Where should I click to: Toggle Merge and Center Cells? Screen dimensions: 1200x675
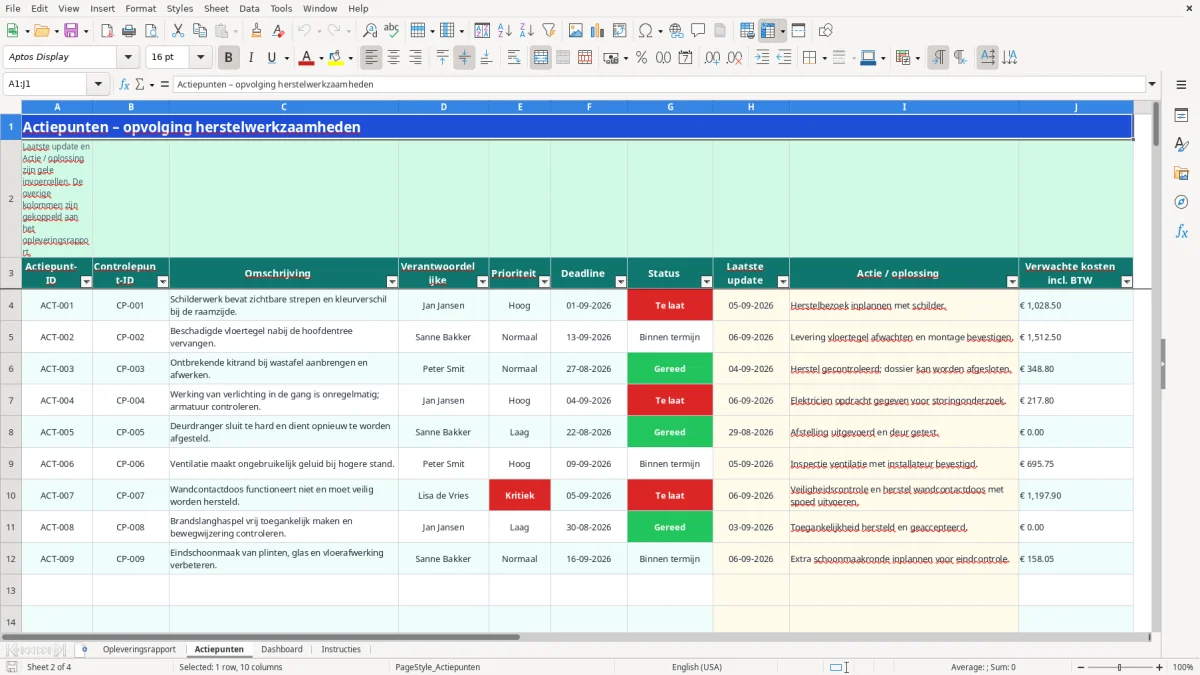(541, 58)
